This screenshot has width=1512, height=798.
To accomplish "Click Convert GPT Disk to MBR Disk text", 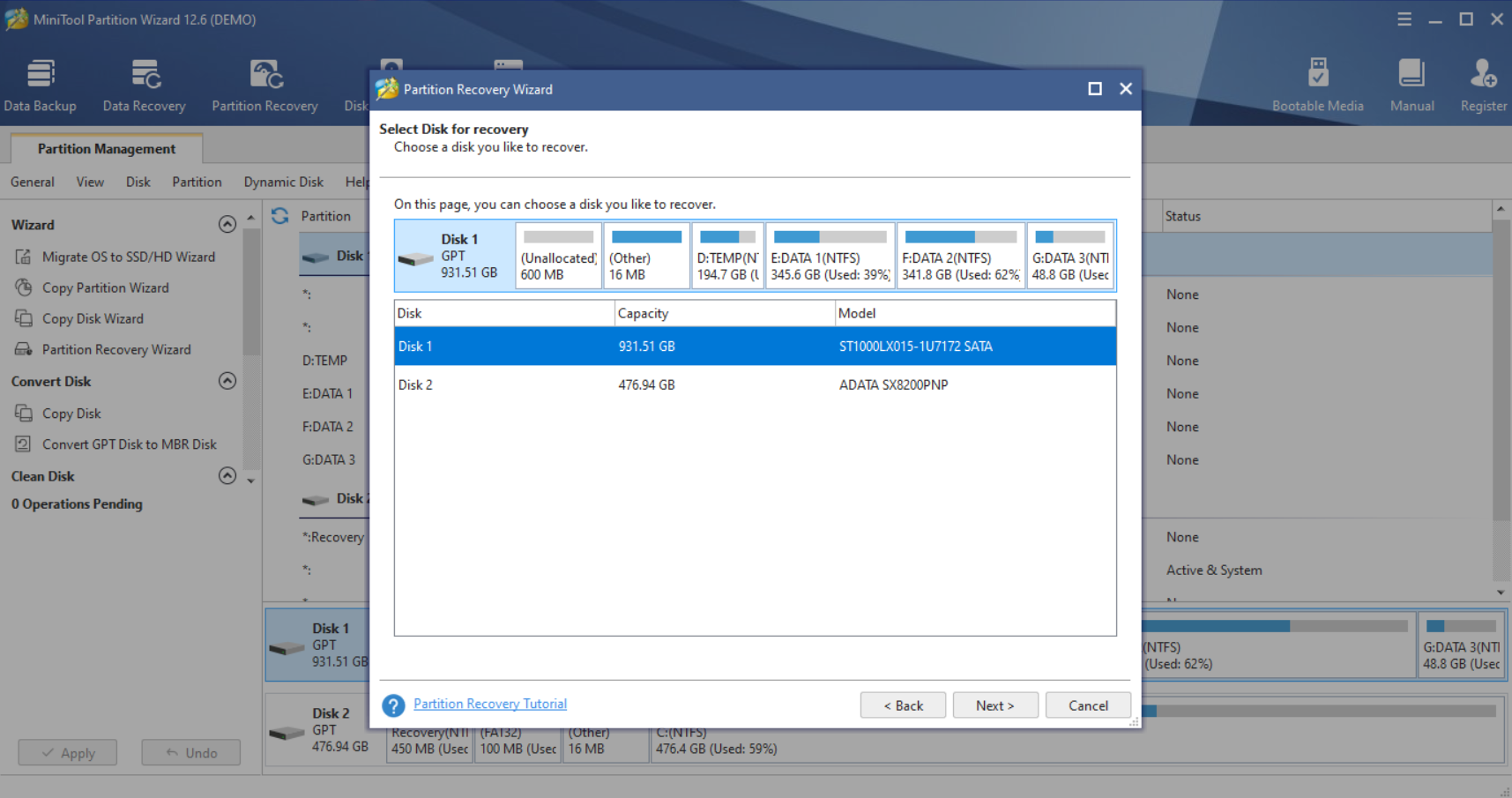I will point(130,444).
